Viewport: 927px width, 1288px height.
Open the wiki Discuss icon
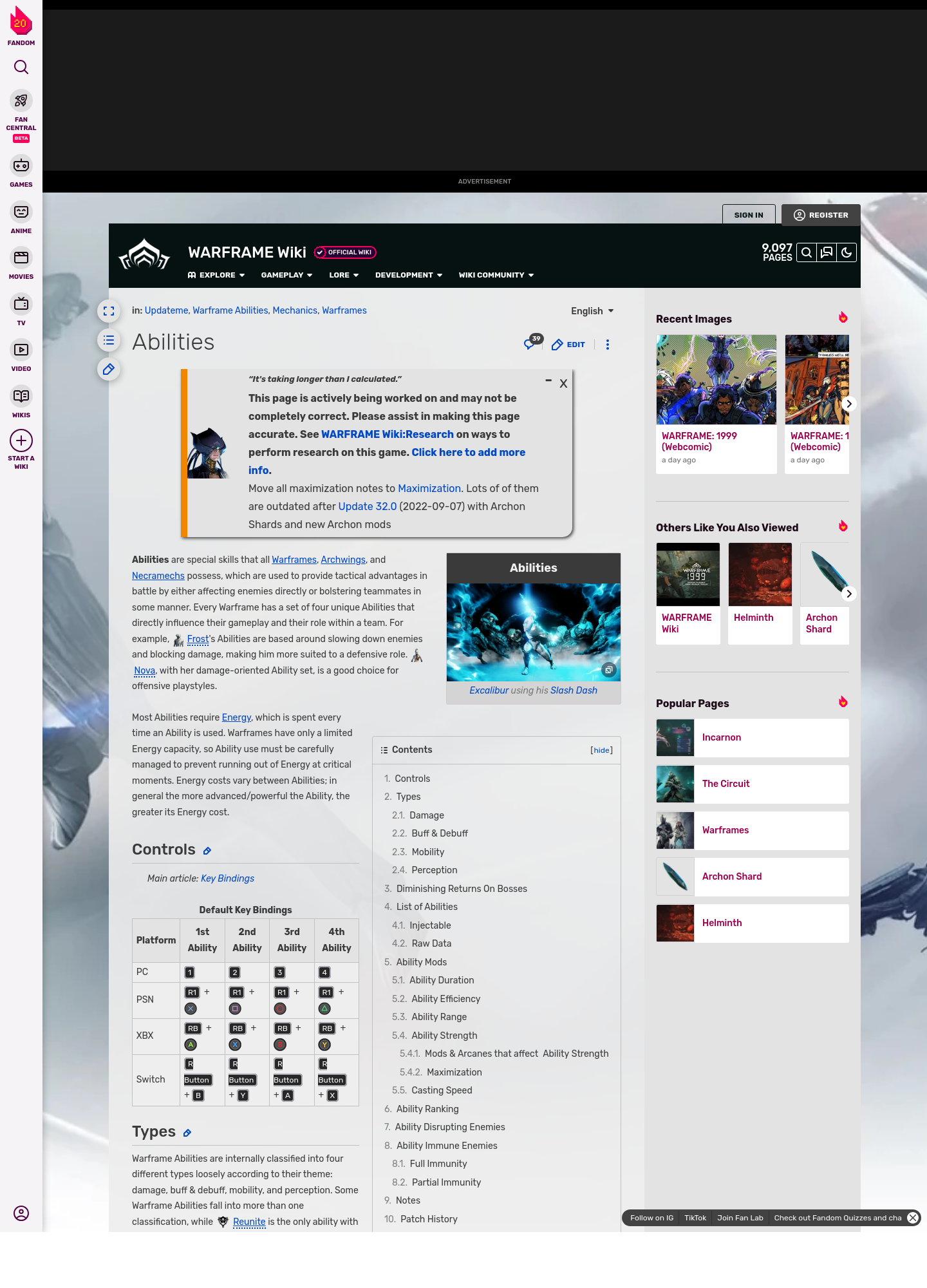[x=827, y=252]
